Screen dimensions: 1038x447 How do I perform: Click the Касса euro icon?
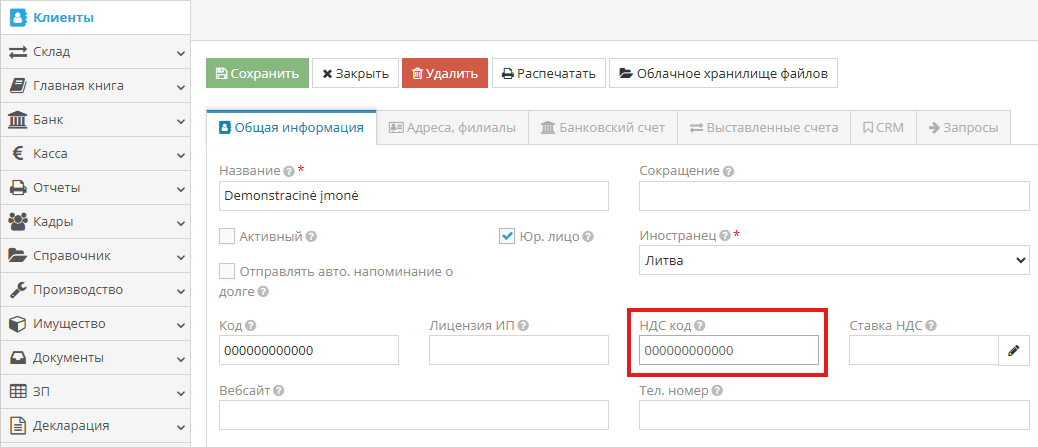coord(18,154)
